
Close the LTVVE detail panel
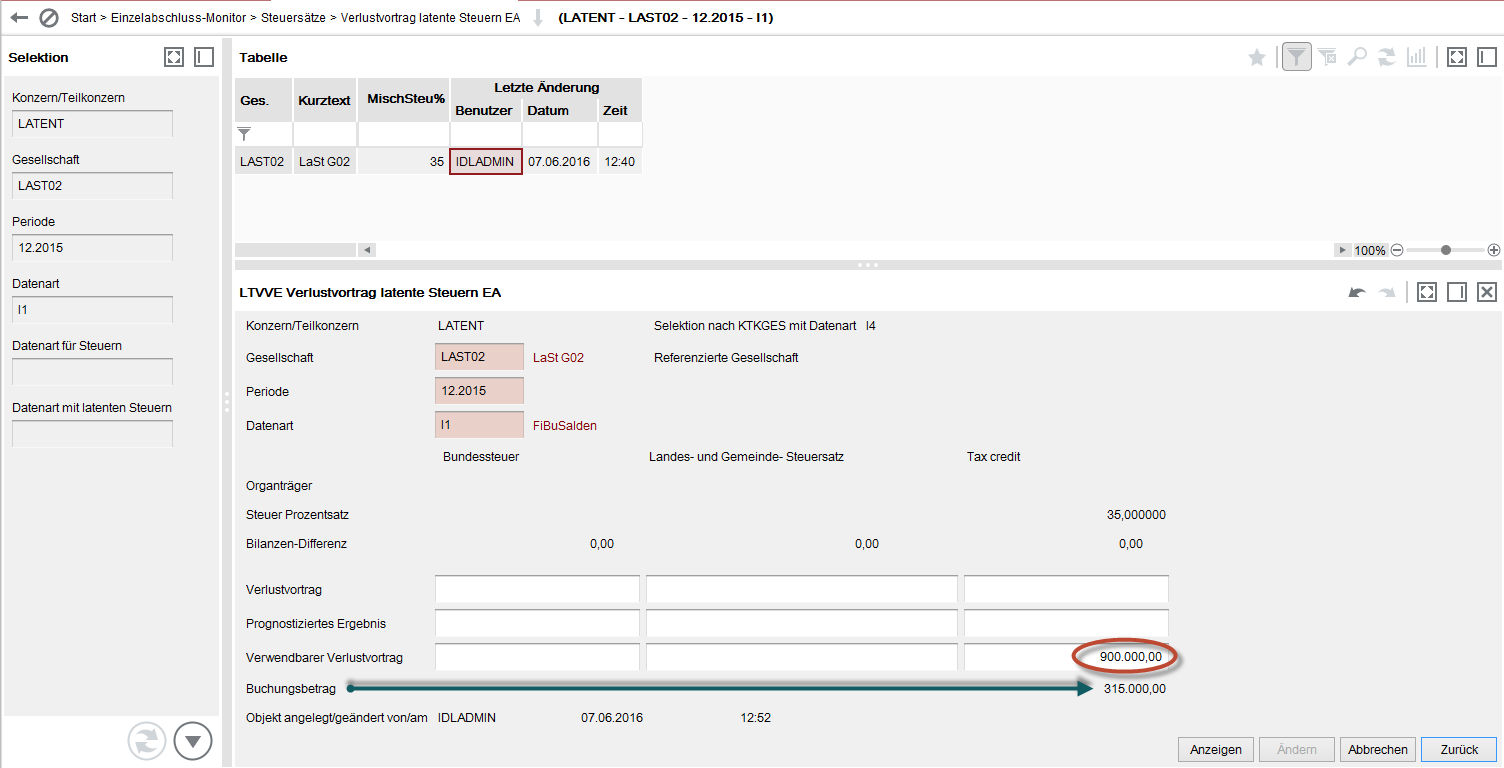1487,292
